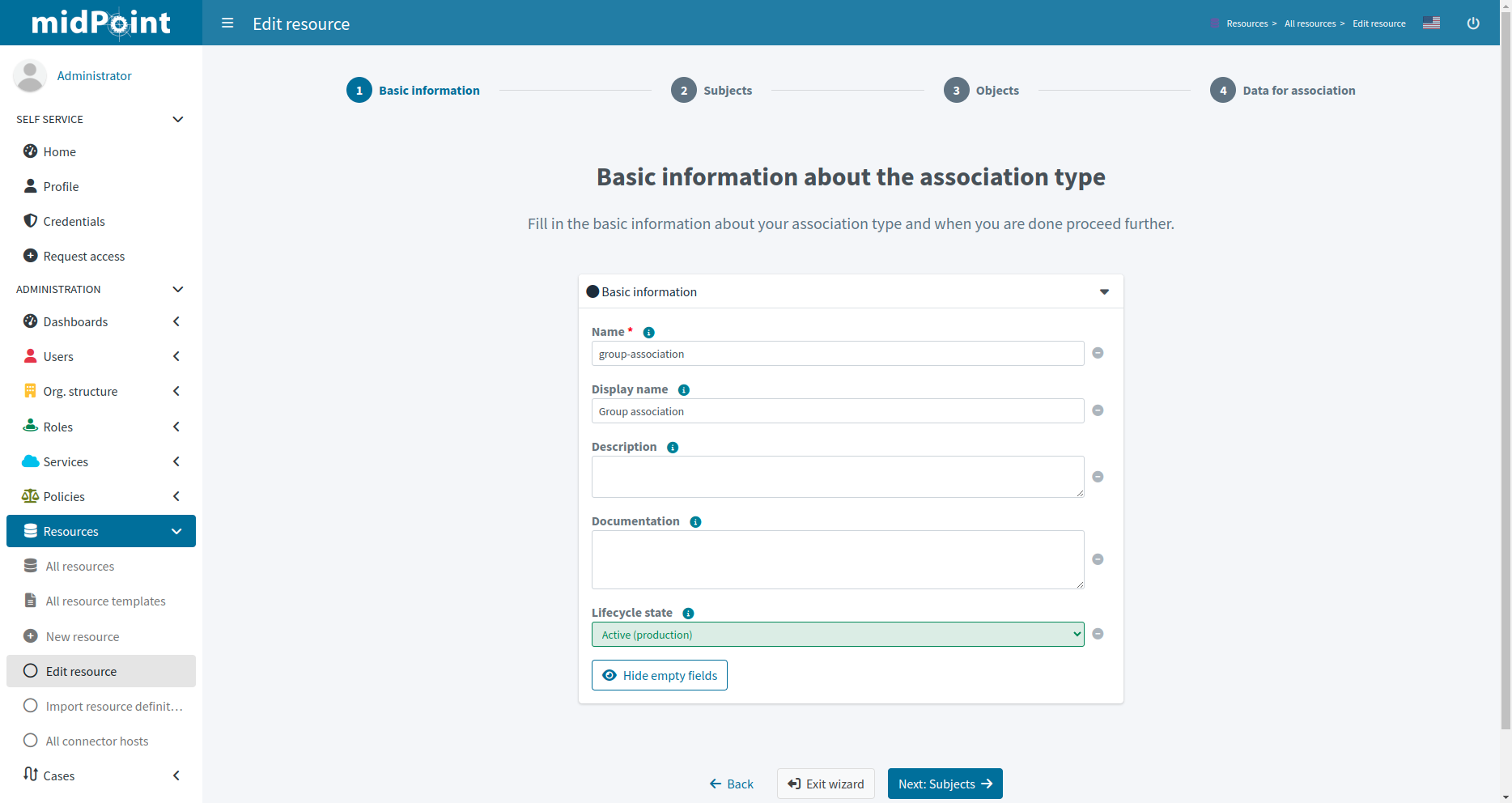
Task: Click info icon next to Name label
Action: click(648, 333)
